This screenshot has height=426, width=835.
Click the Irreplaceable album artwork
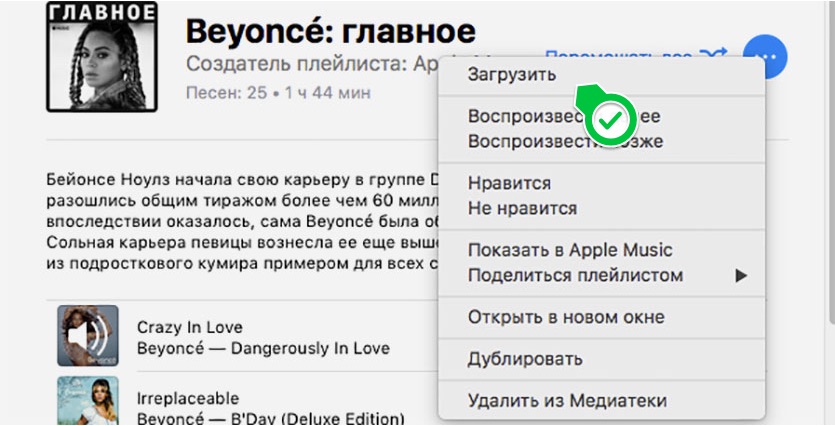pos(87,400)
